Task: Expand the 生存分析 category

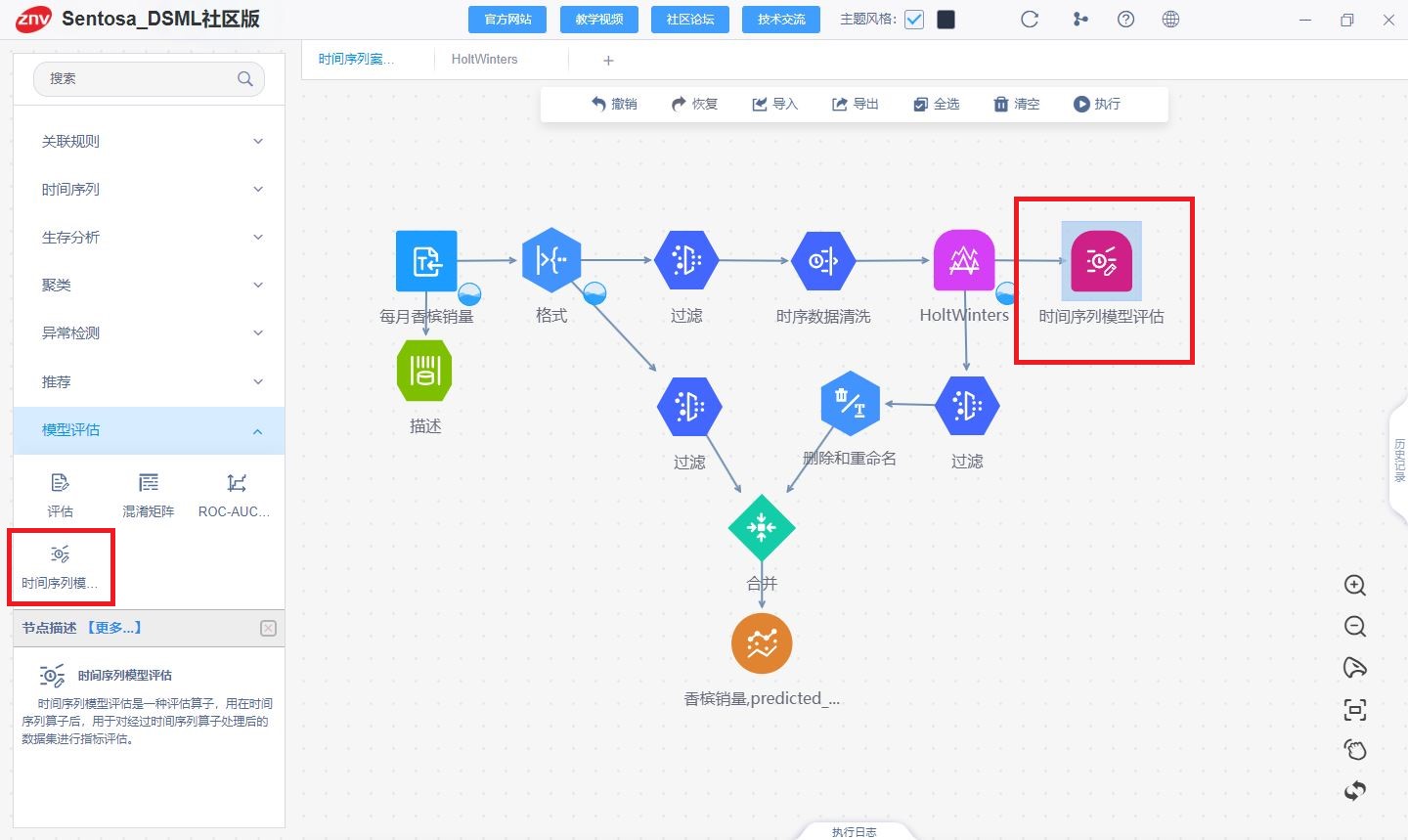Action: 149,237
